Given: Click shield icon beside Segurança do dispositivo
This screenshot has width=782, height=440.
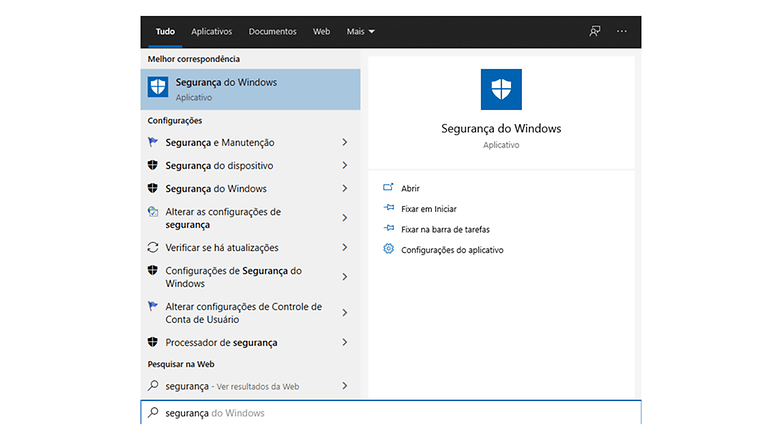Looking at the screenshot, I should (x=153, y=165).
